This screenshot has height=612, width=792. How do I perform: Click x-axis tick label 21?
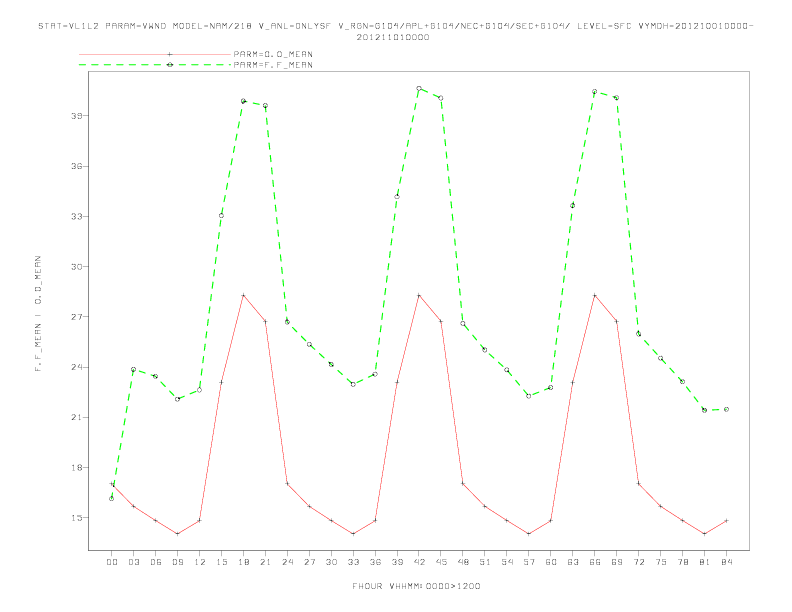click(x=265, y=562)
